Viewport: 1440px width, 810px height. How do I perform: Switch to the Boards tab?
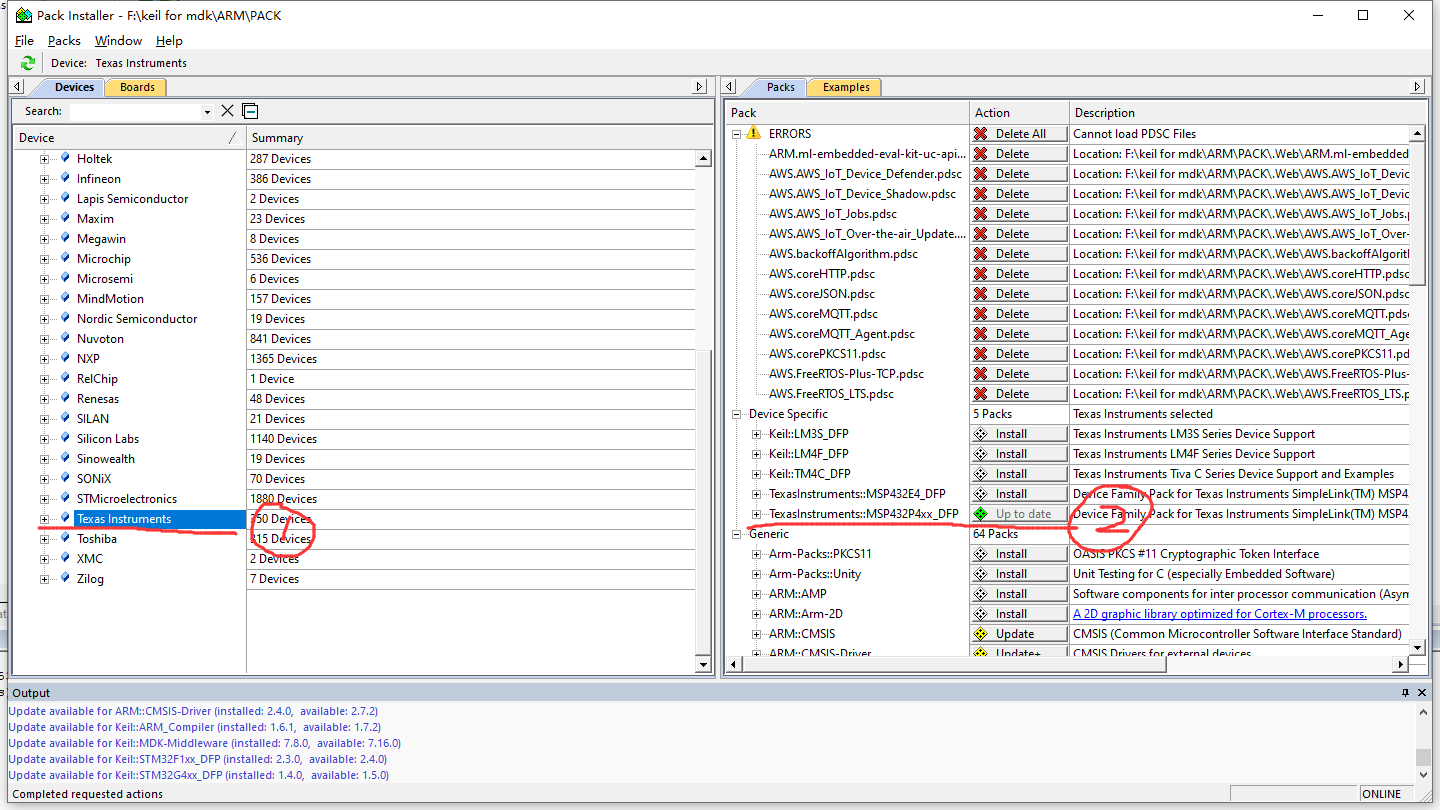135,87
